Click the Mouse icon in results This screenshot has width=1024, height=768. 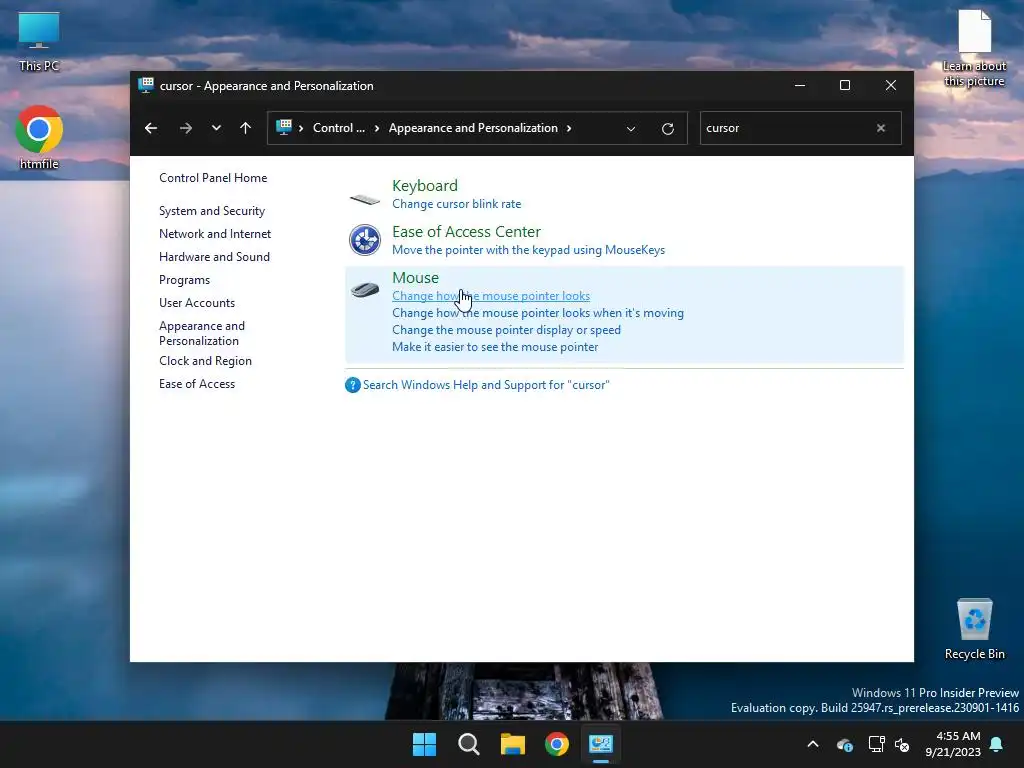(x=364, y=289)
